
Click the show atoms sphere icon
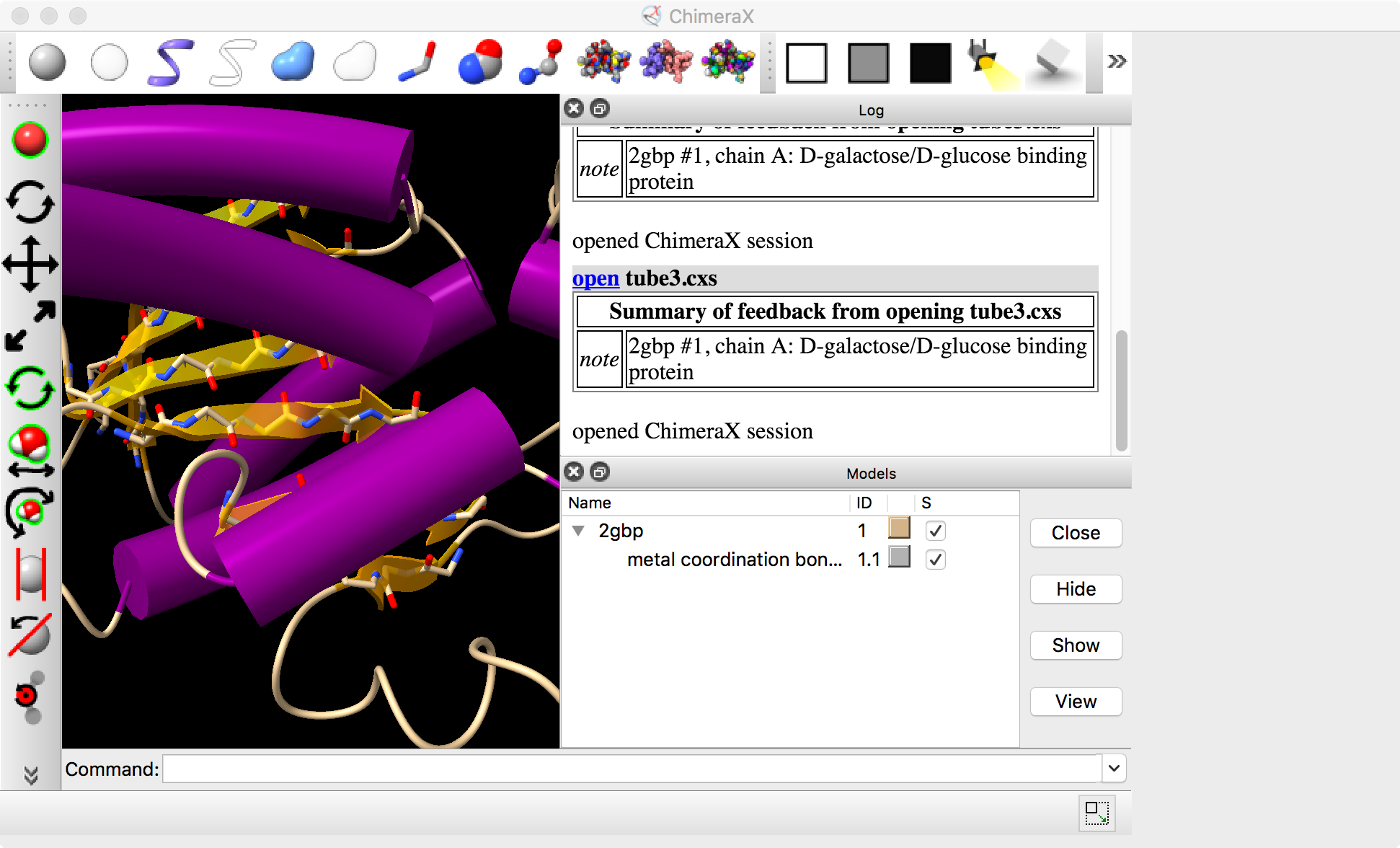click(48, 63)
